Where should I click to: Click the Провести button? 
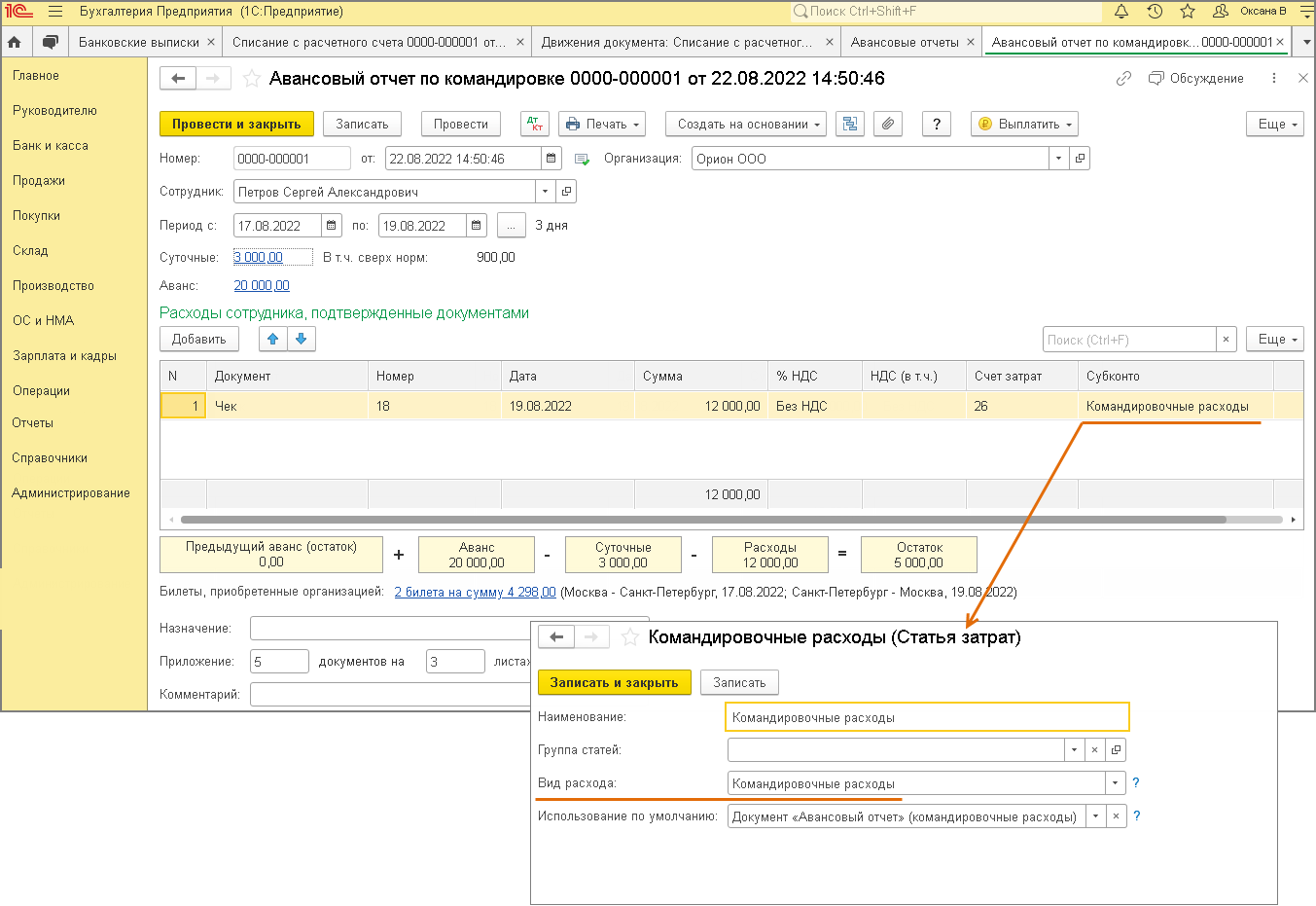461,124
